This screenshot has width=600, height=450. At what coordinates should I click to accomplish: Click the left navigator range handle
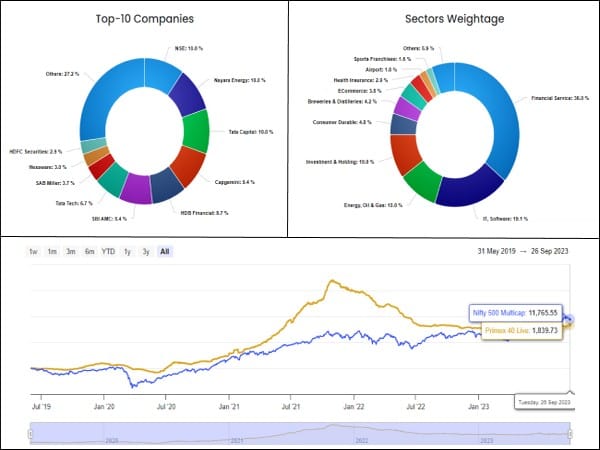[31, 434]
